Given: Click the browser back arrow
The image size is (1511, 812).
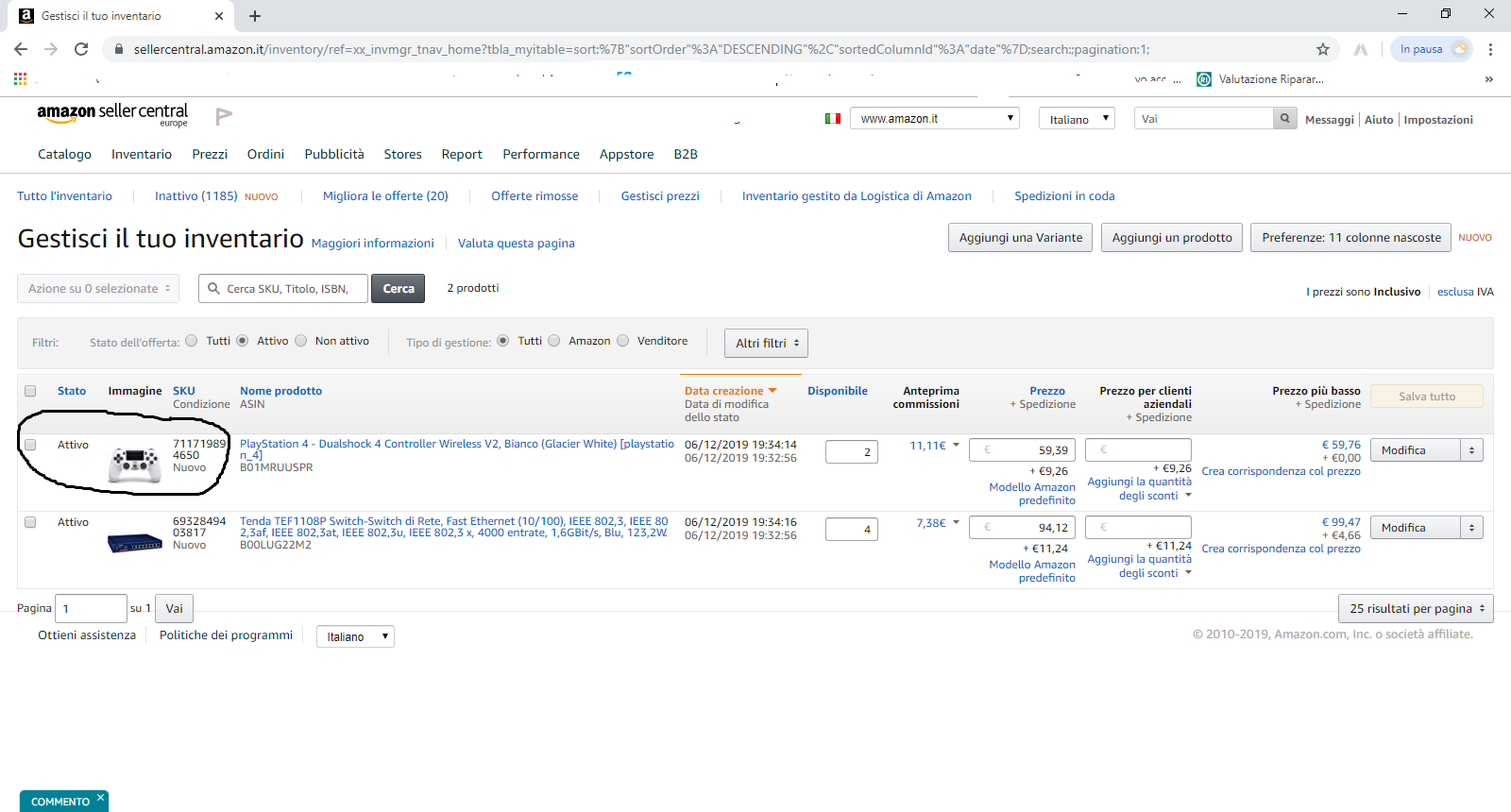Looking at the screenshot, I should (21, 49).
